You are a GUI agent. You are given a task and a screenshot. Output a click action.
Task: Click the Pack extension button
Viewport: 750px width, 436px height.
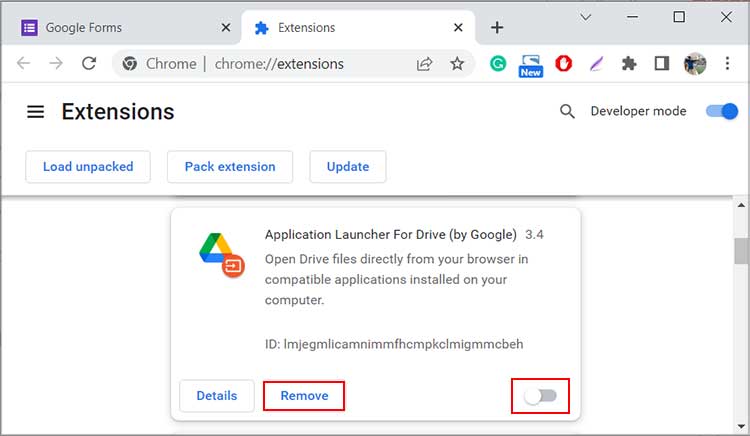[x=230, y=167]
